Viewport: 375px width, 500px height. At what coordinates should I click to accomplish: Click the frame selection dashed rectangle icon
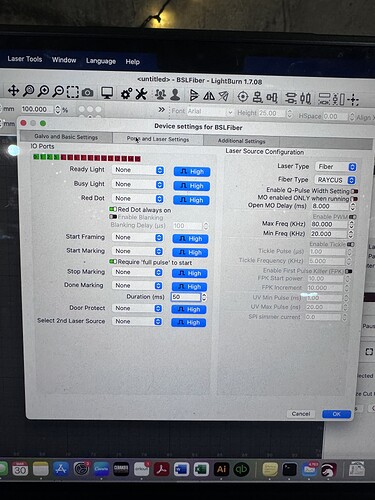(x=73, y=92)
